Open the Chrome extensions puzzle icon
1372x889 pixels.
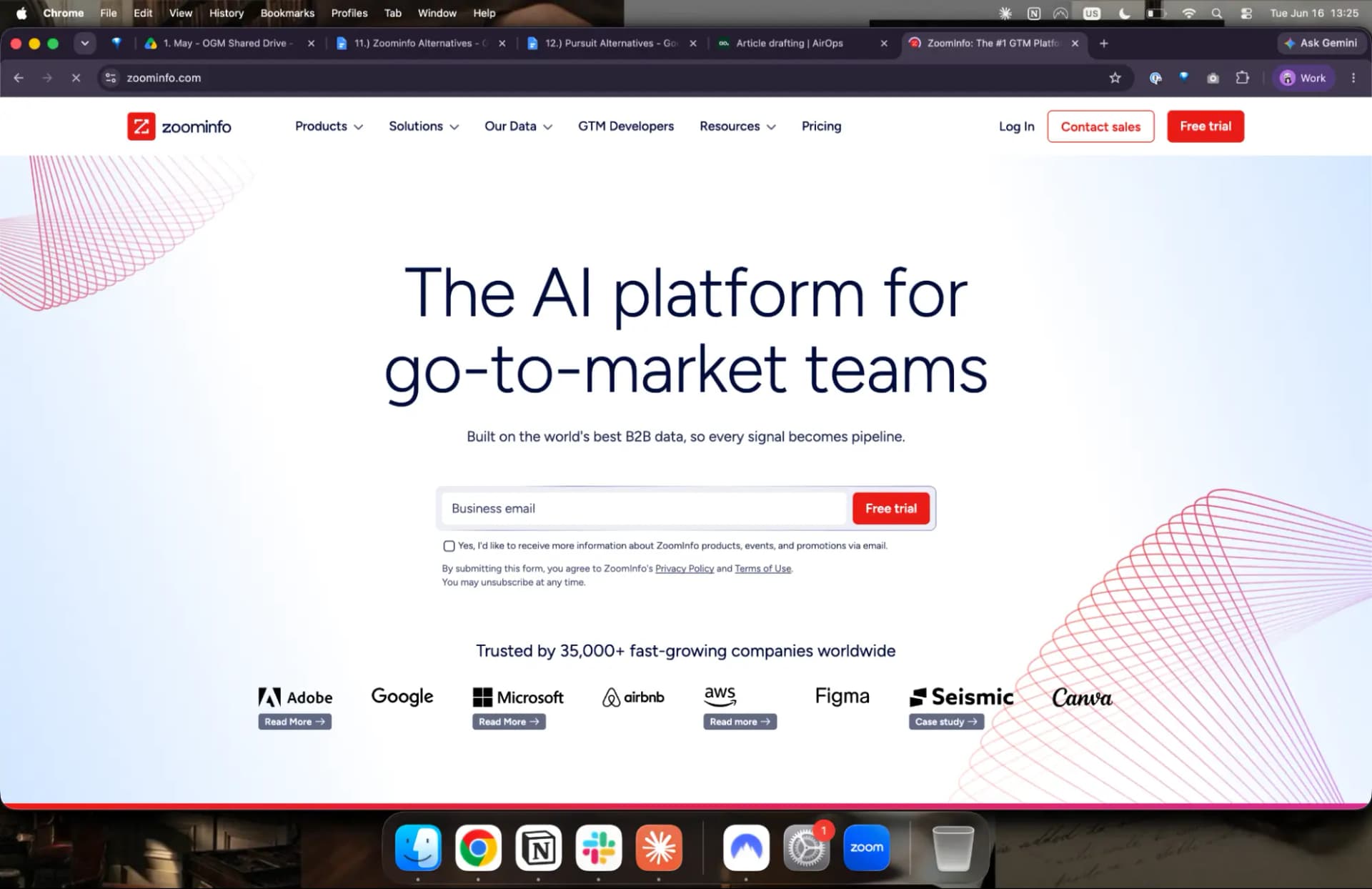(1243, 78)
